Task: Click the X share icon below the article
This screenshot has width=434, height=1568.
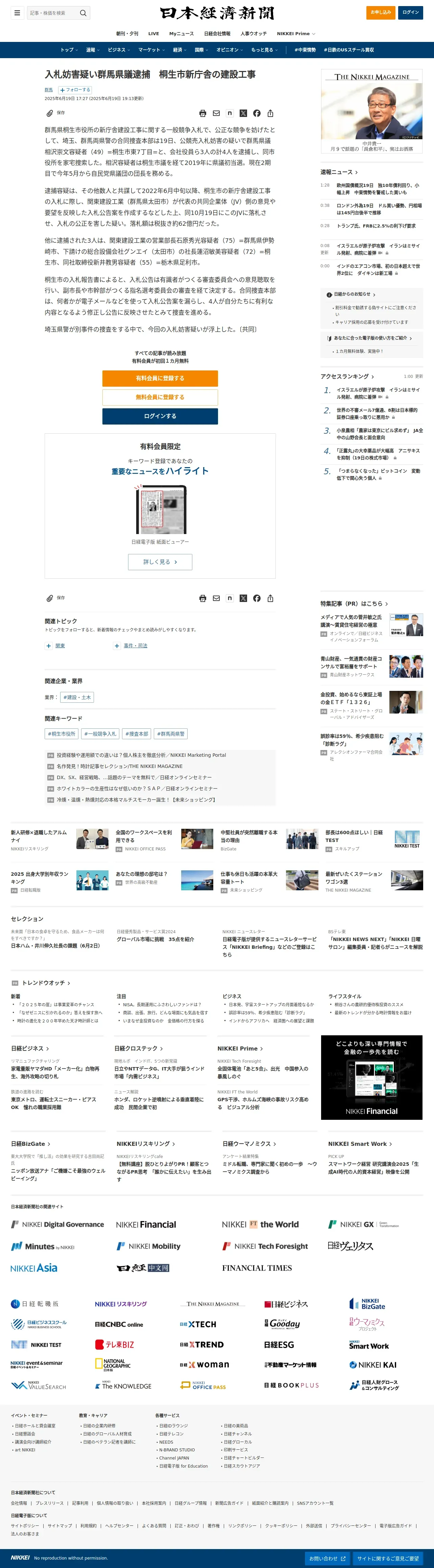Action: (243, 598)
